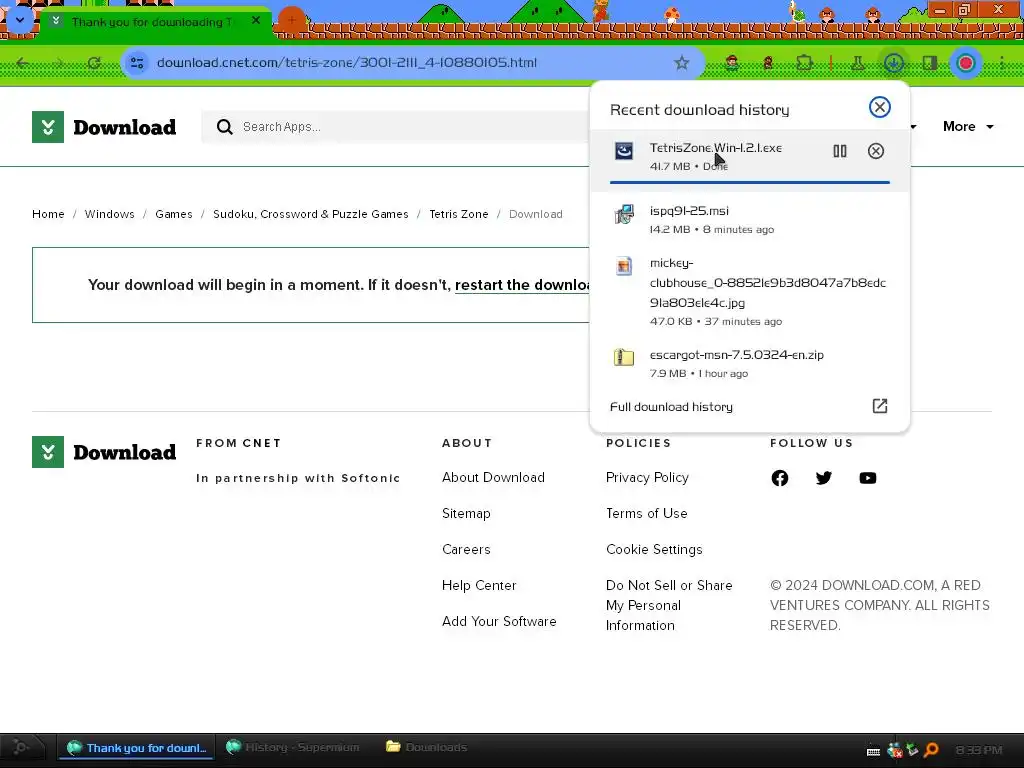This screenshot has width=1024, height=768.
Task: Open the small Mario character extension icon
Action: [x=768, y=63]
